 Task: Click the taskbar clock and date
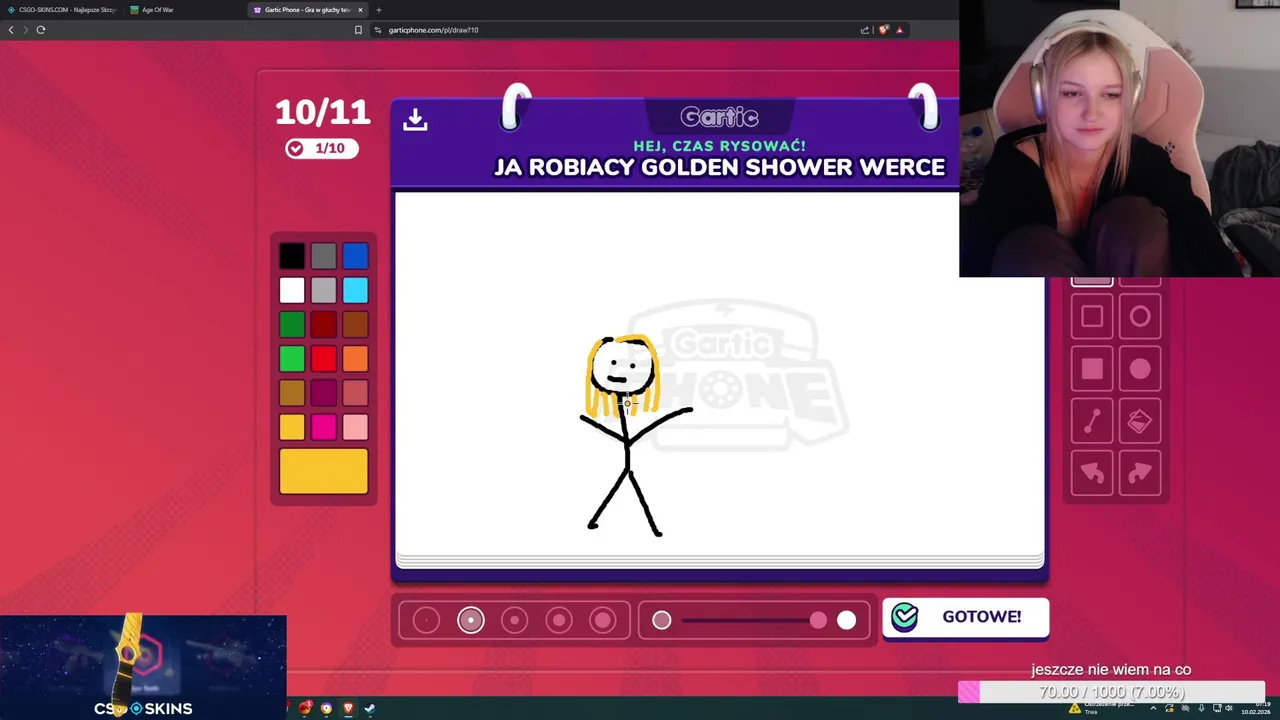(x=1254, y=708)
